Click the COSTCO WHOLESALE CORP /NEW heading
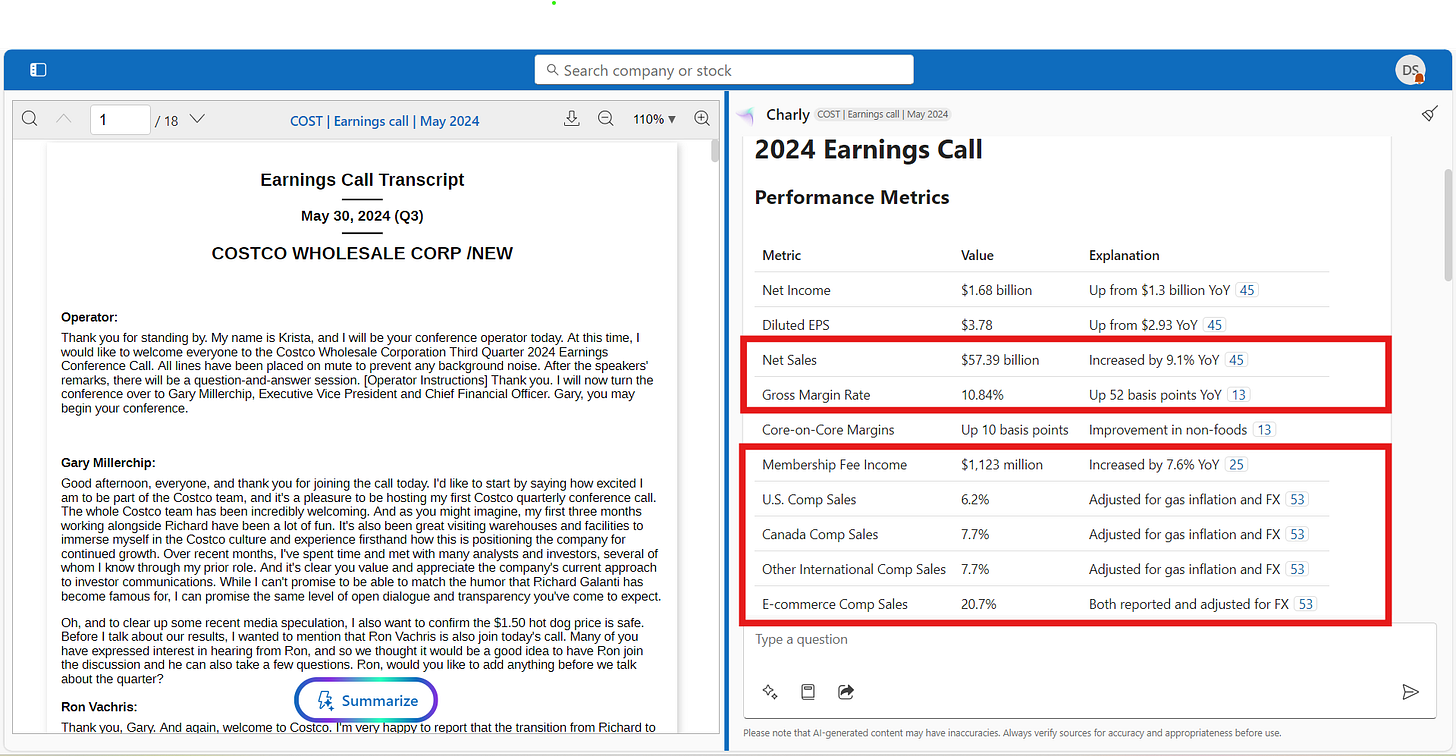Image resolution: width=1456 pixels, height=756 pixels. pos(362,254)
